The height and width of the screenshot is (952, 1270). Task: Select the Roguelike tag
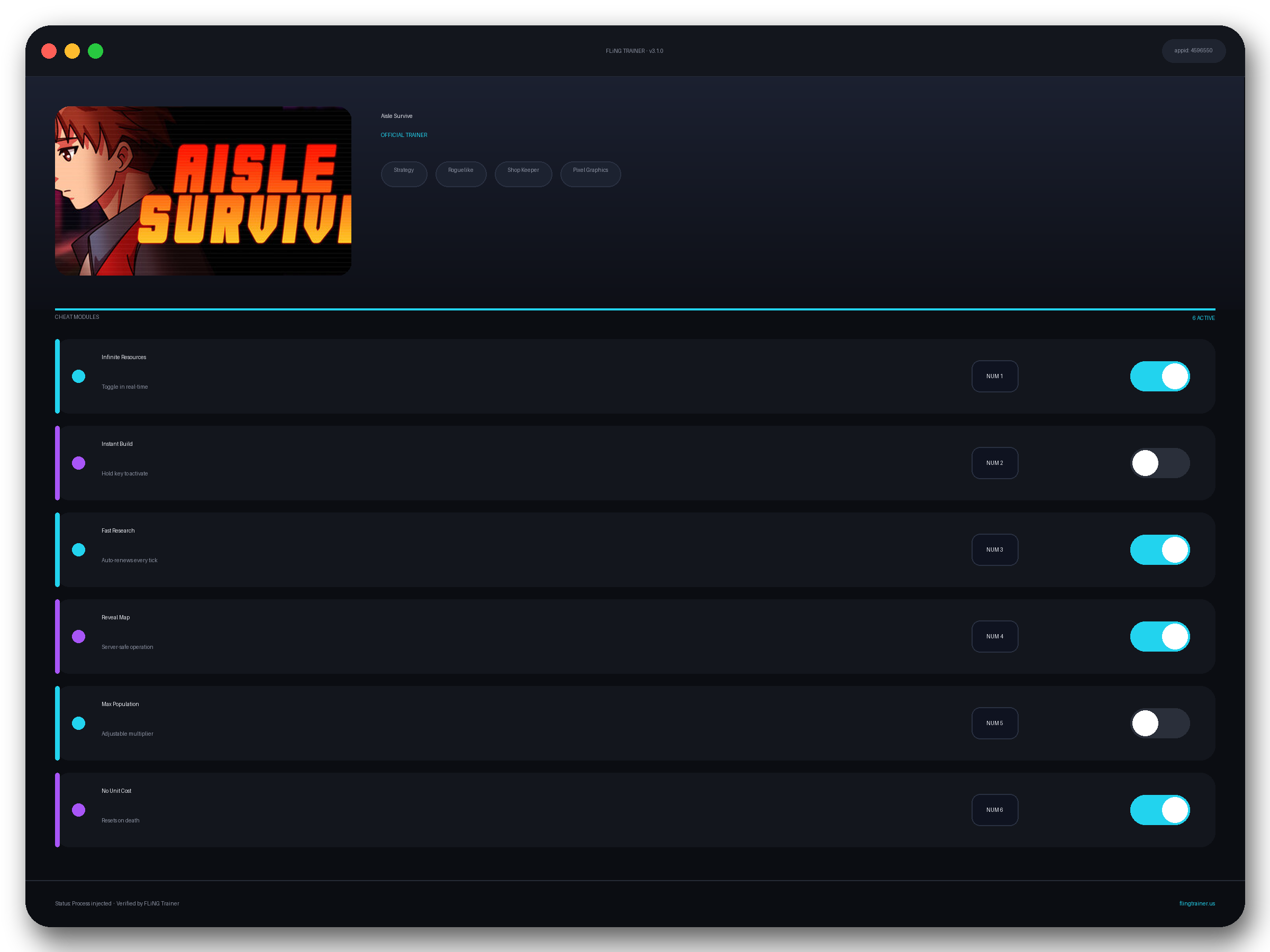tap(460, 174)
